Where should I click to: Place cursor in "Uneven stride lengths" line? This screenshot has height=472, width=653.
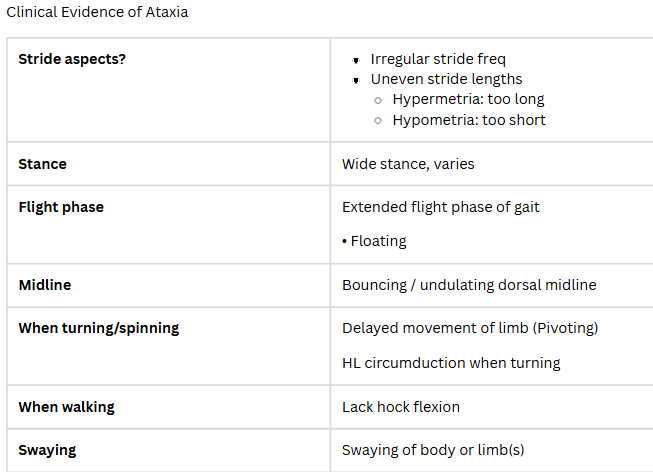(x=446, y=79)
